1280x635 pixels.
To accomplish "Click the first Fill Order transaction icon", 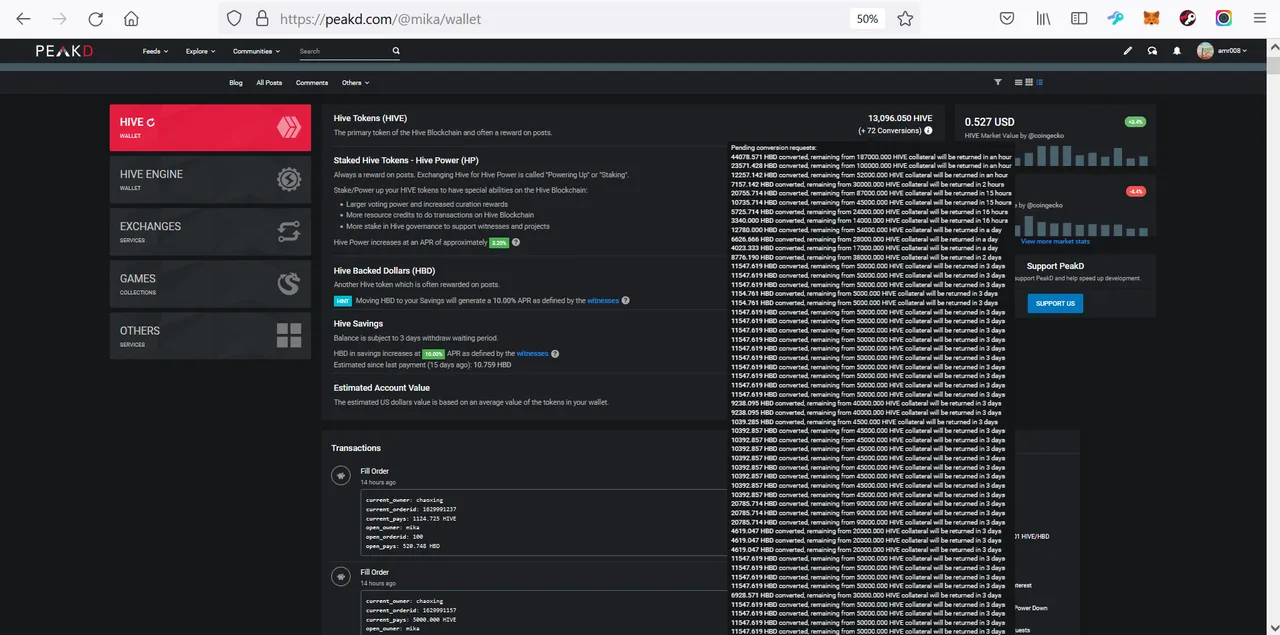I will (x=341, y=477).
